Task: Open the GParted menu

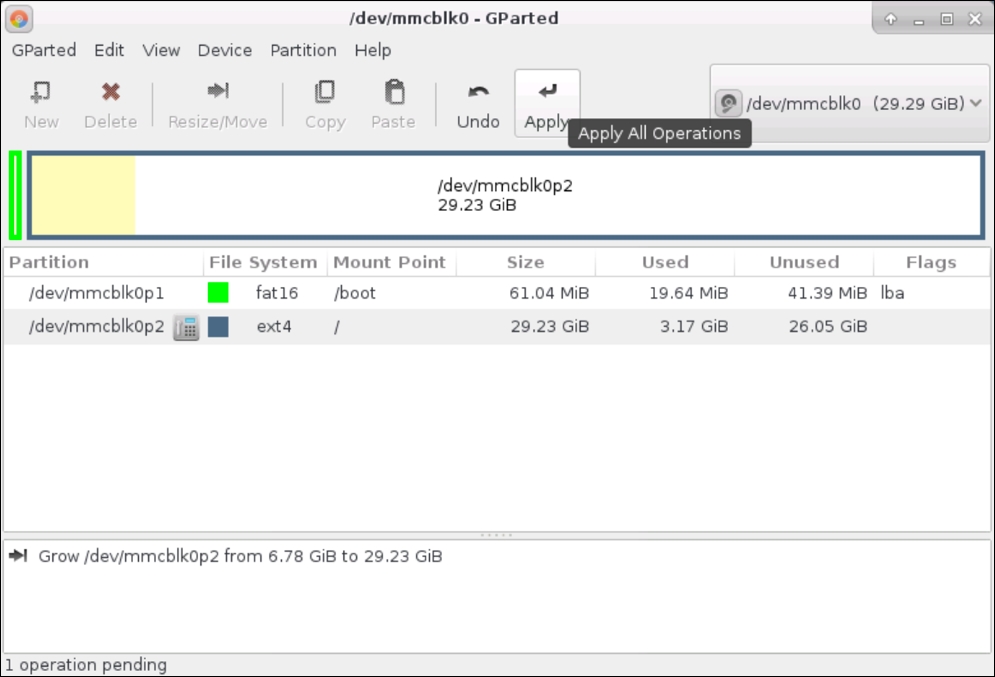Action: [43, 50]
